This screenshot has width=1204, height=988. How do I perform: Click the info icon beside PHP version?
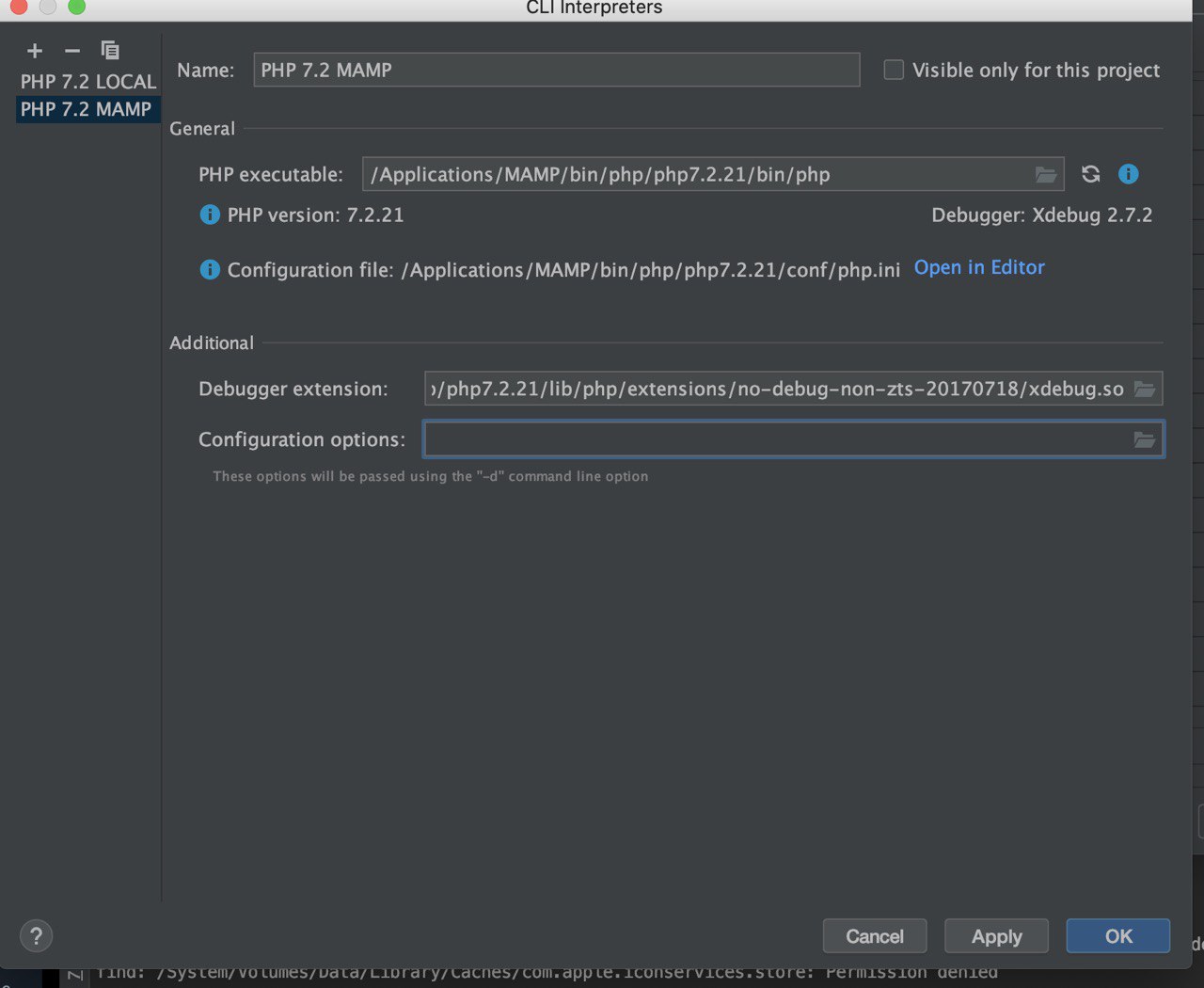(x=210, y=215)
